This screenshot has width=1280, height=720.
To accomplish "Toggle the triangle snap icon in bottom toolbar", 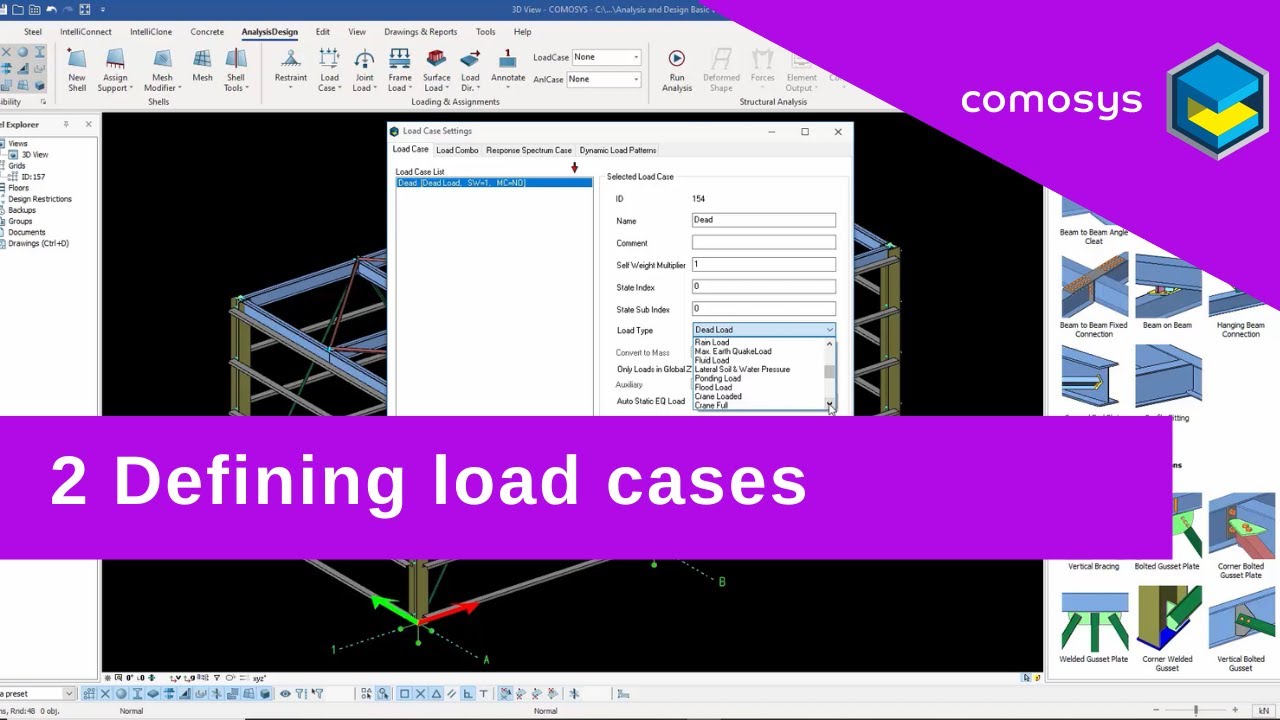I will [436, 693].
